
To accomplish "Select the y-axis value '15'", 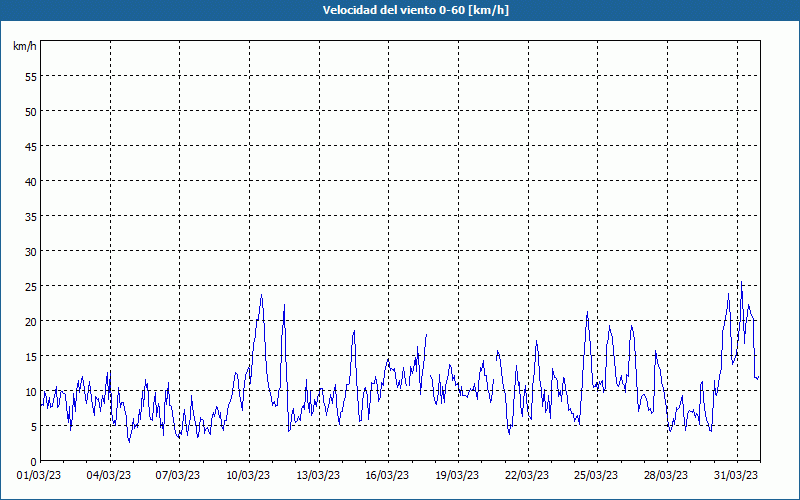I will (31, 357).
